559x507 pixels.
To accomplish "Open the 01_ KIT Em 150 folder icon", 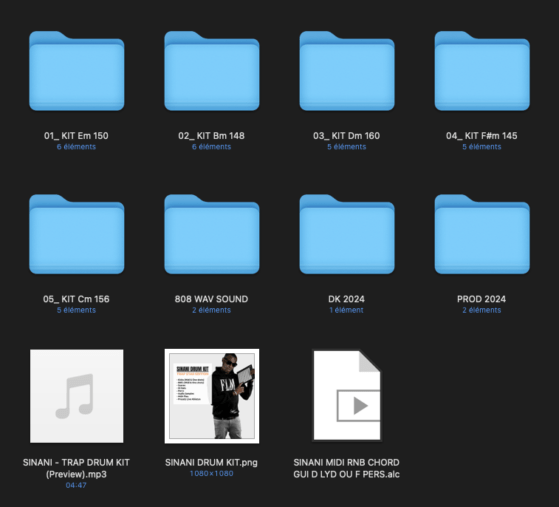I will click(77, 71).
